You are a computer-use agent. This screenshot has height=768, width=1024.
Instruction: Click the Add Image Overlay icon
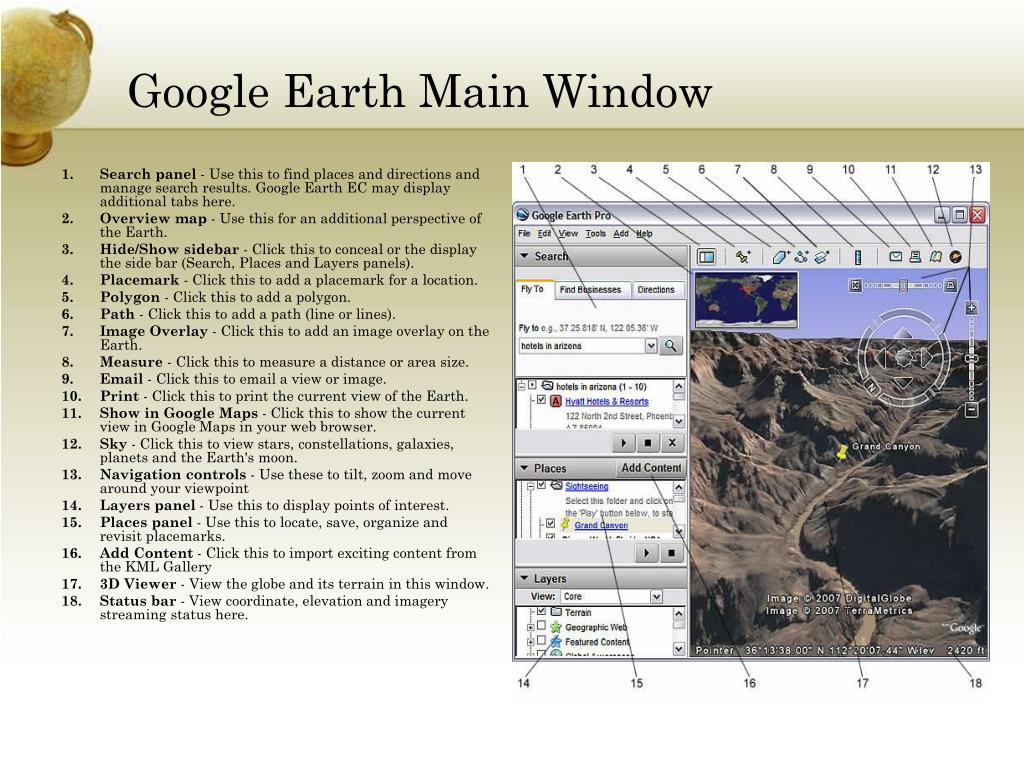[822, 257]
